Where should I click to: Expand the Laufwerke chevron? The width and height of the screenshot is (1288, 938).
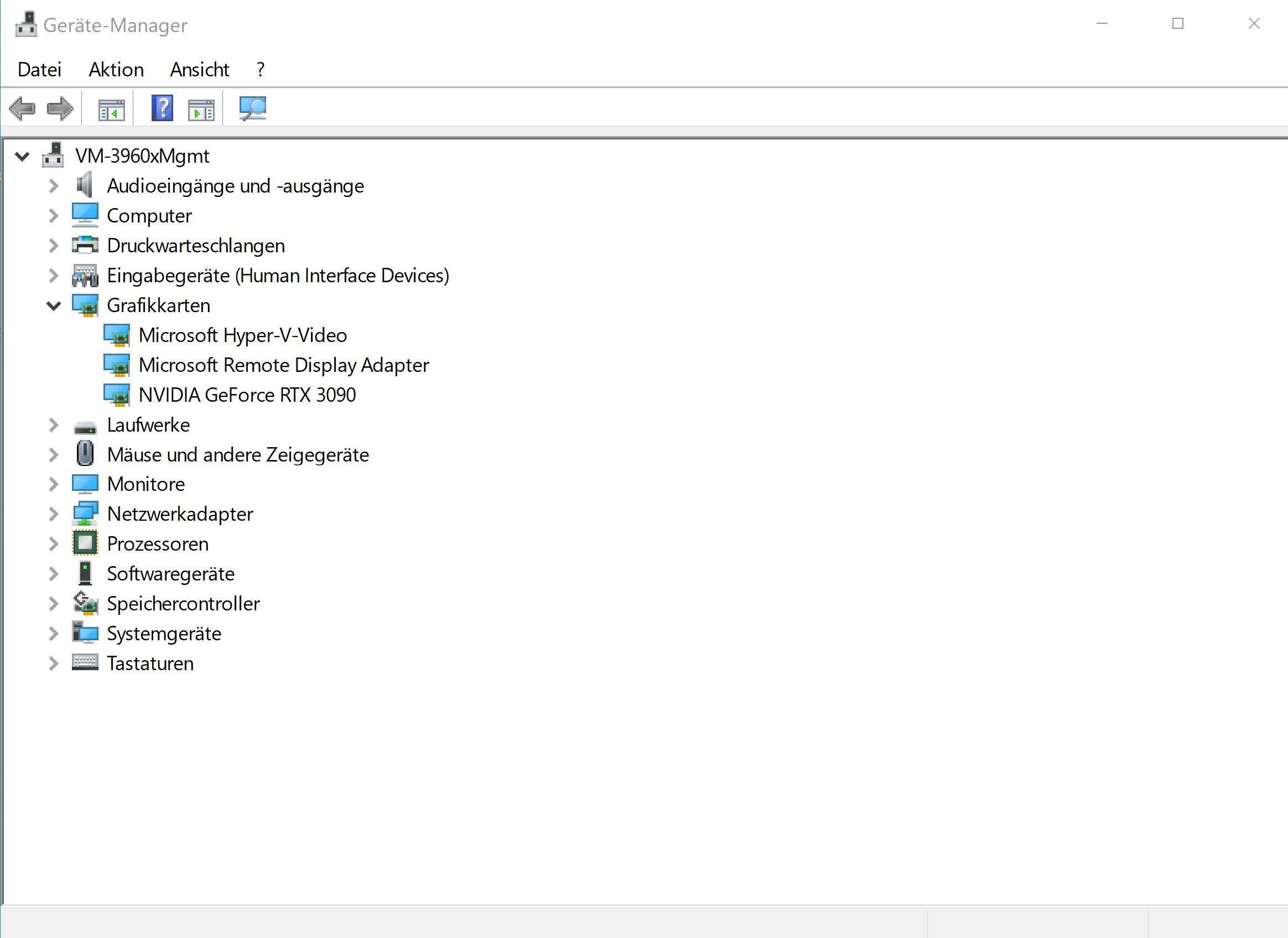[x=53, y=425]
